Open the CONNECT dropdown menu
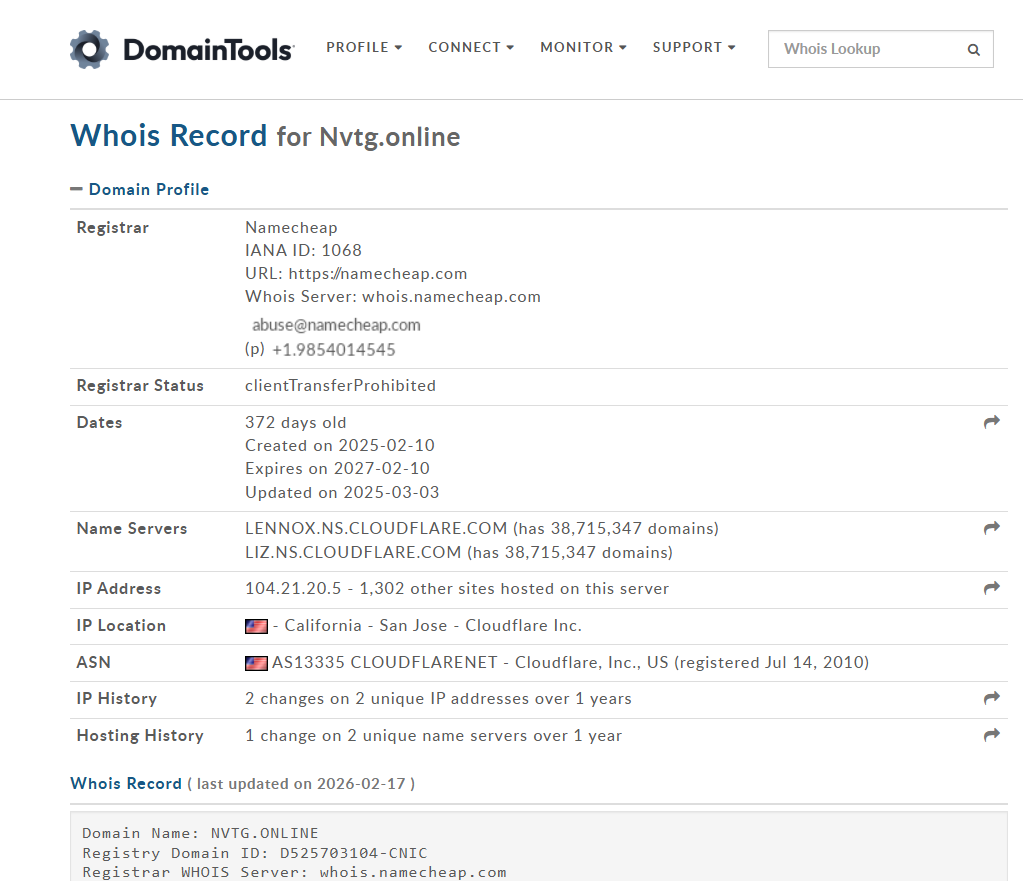Screen dimensions: 1023x881 click(x=471, y=48)
